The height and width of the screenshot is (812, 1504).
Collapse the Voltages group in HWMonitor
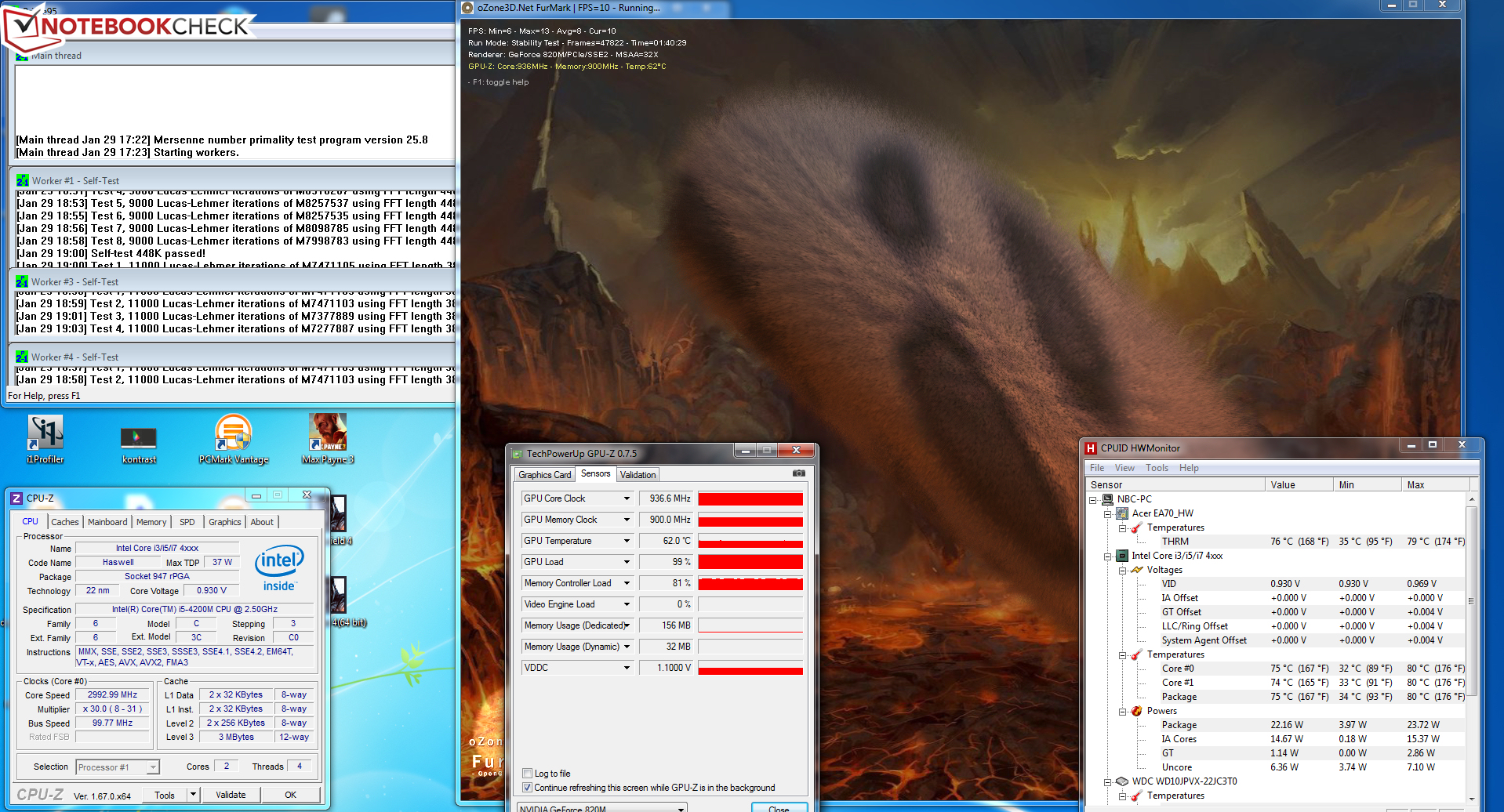(1122, 570)
